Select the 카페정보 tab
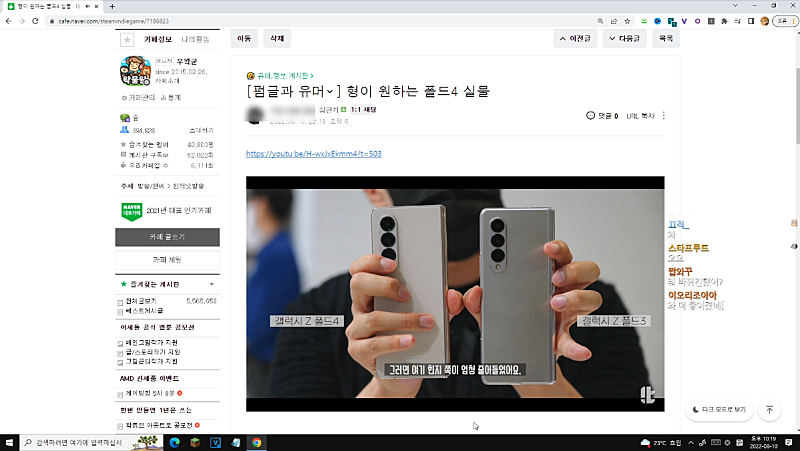 pos(158,39)
